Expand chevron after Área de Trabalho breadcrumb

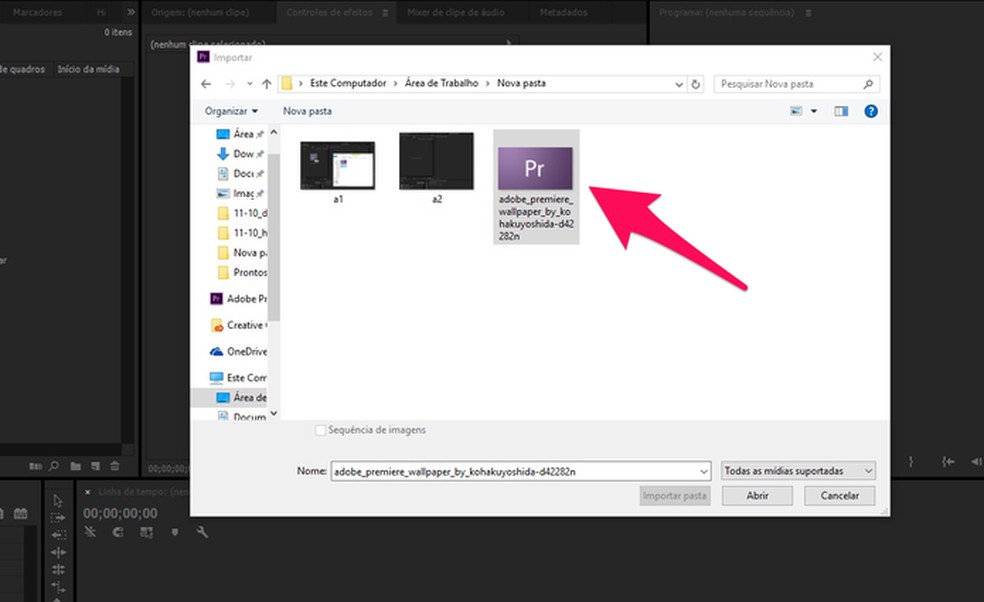488,83
